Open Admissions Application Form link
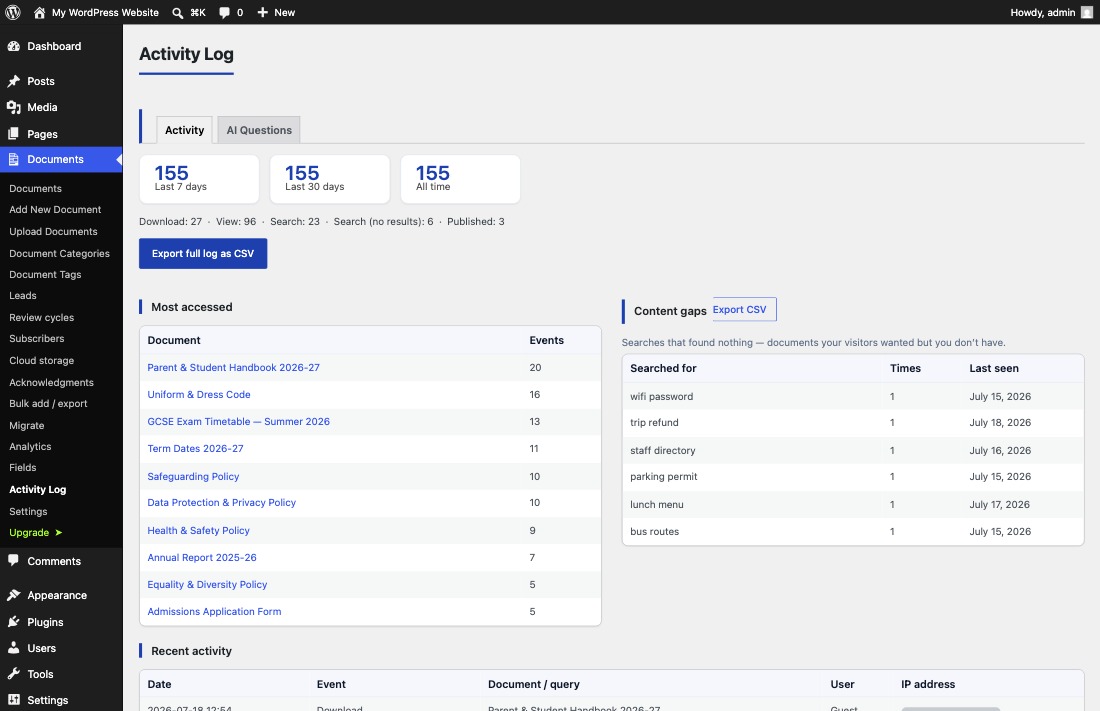The width and height of the screenshot is (1100, 711). pyautogui.click(x=214, y=611)
